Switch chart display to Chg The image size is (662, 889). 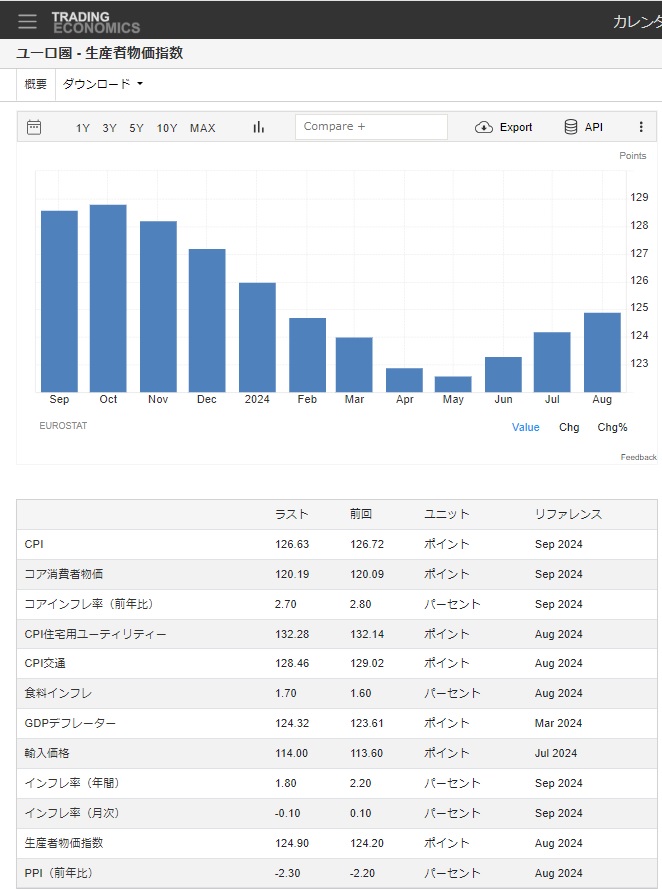[569, 427]
